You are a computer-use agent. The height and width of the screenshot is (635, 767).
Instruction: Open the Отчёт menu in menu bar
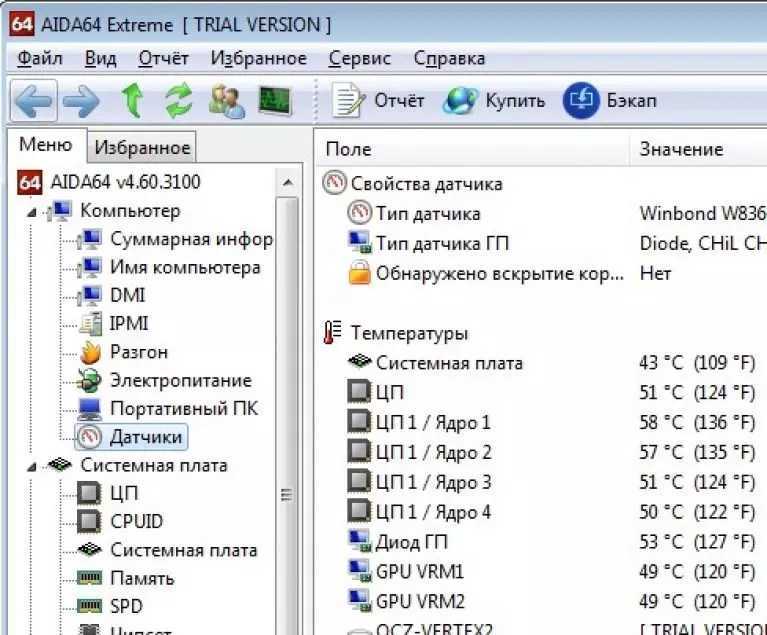pos(163,58)
